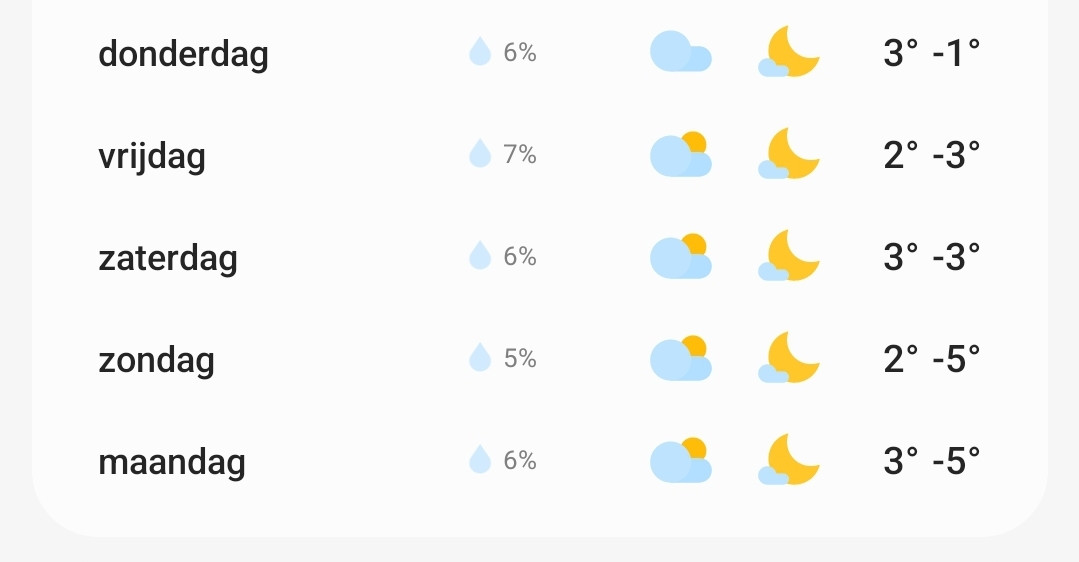This screenshot has width=1079, height=562.
Task: Tap maandag temperatures 3° -5°
Action: tap(932, 460)
